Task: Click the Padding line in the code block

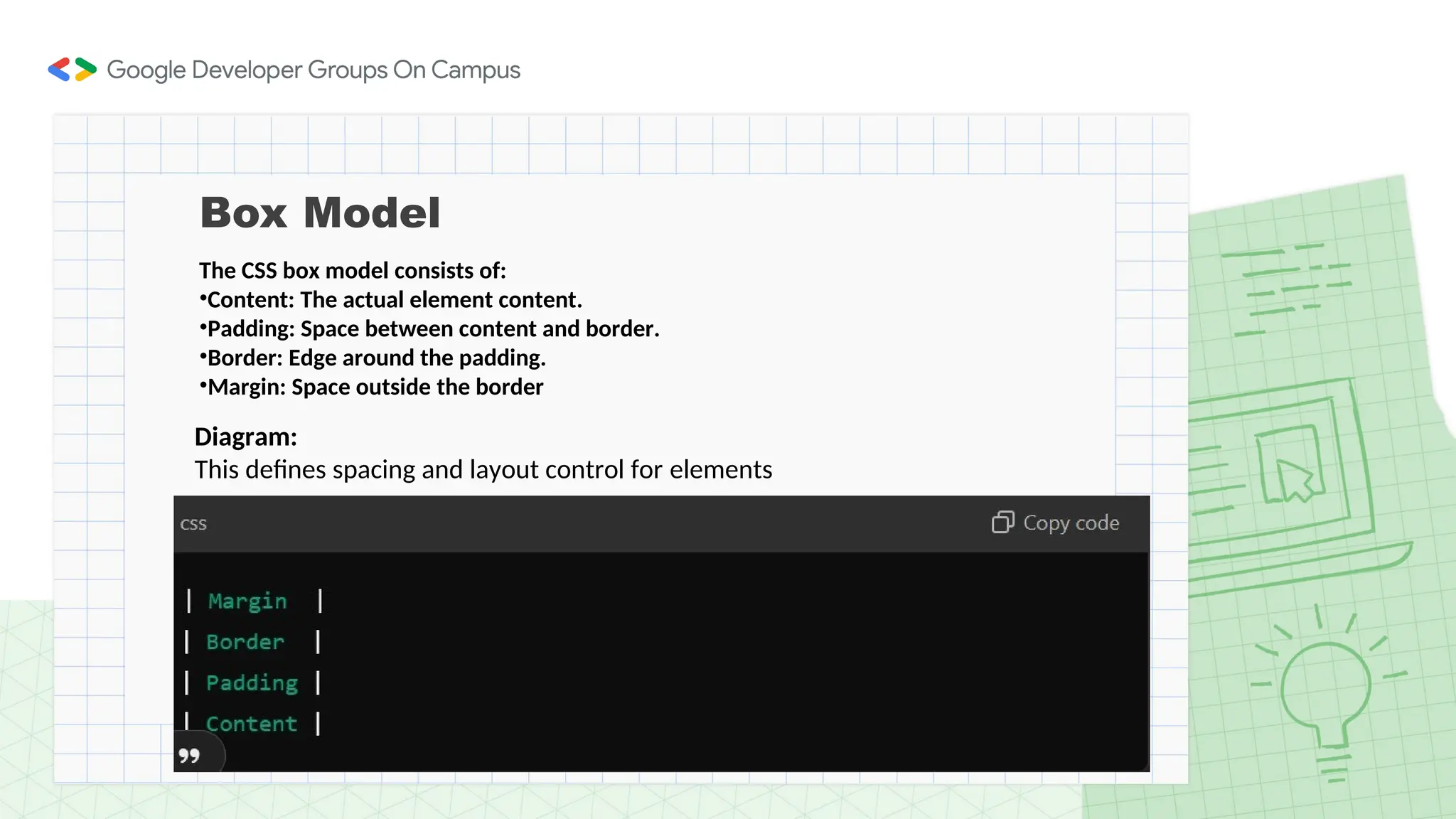Action: coord(252,683)
